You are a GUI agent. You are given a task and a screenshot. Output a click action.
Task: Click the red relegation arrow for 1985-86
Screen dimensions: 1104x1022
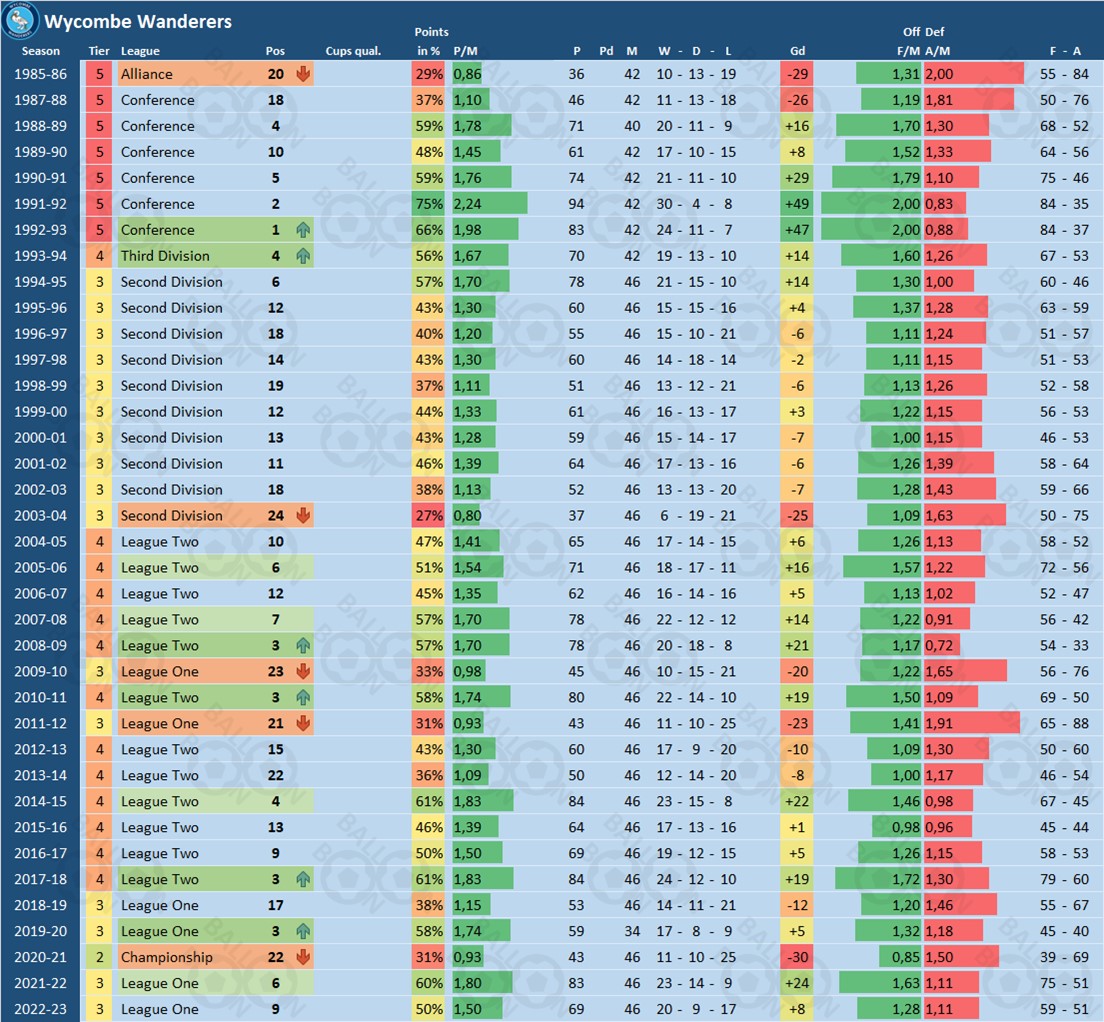(x=303, y=74)
